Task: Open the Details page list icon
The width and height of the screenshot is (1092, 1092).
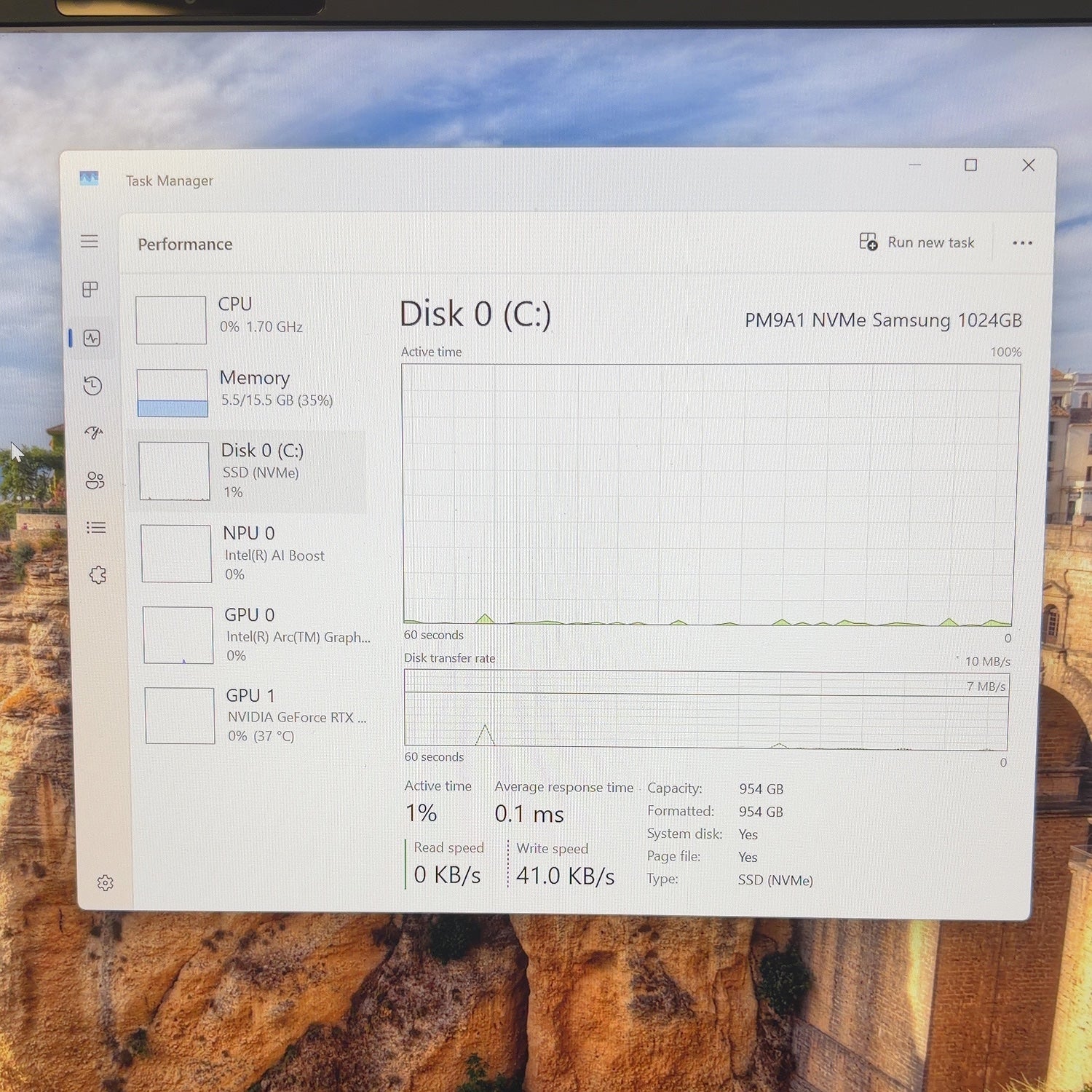Action: coord(96,527)
